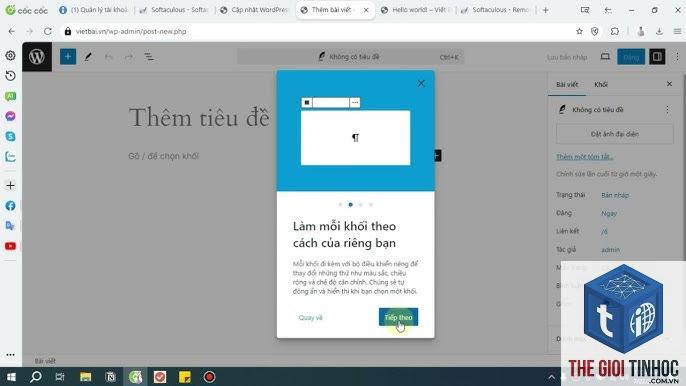The height and width of the screenshot is (386, 686).
Task: Click the red record icon on taskbar
Action: tap(209, 377)
